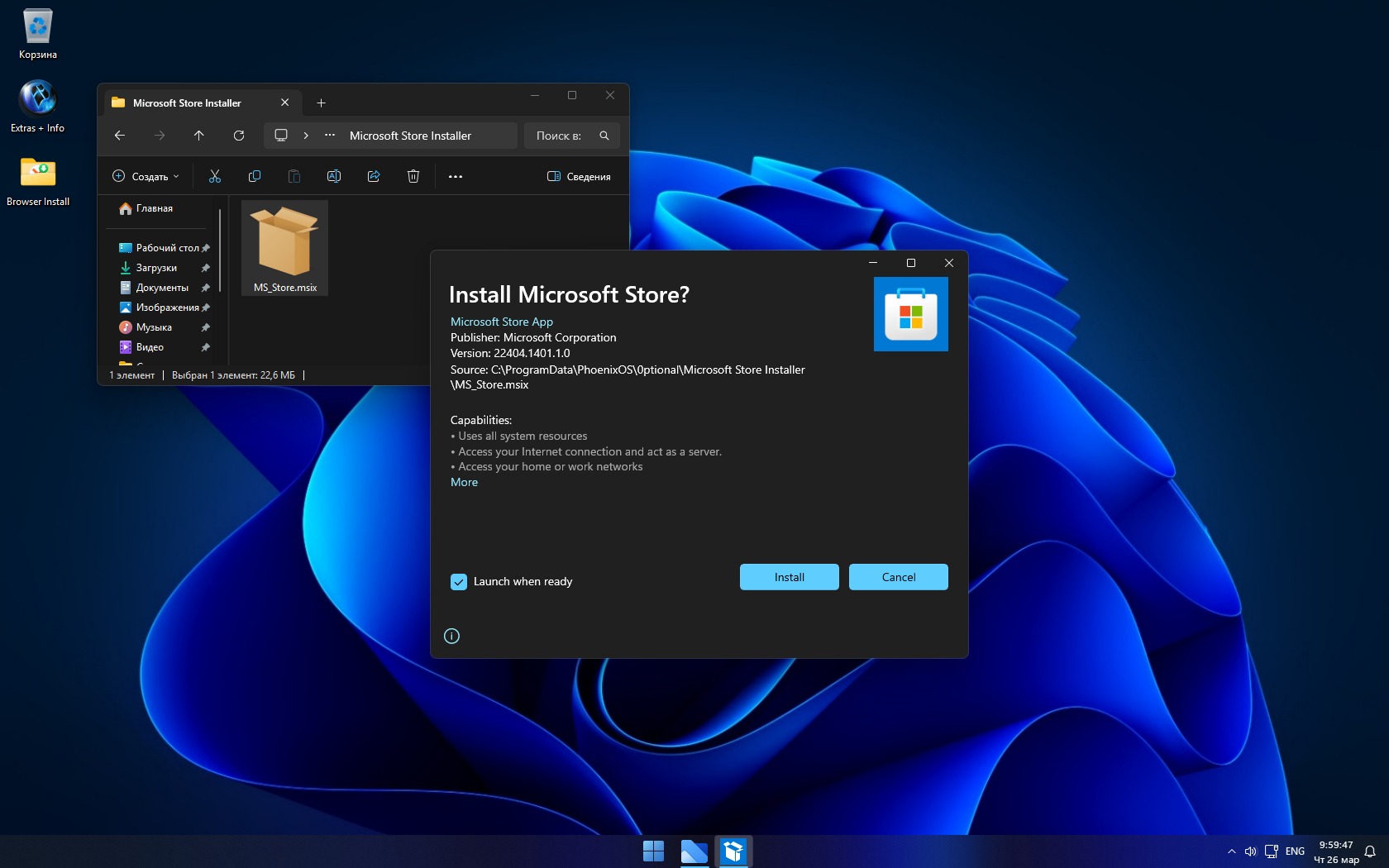
Task: Click the Rename icon in Explorer toolbar
Action: [334, 176]
